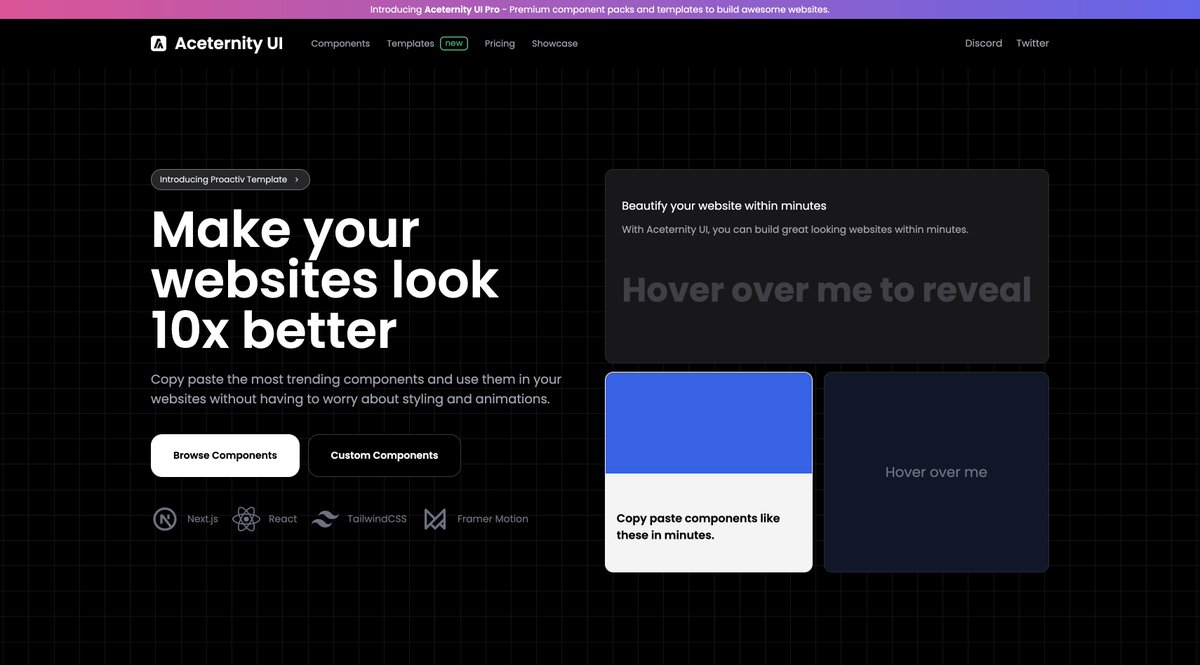Click 'With Aceternity UI, you can build' sentence
Viewport: 1200px width, 665px height.
pyautogui.click(x=795, y=230)
